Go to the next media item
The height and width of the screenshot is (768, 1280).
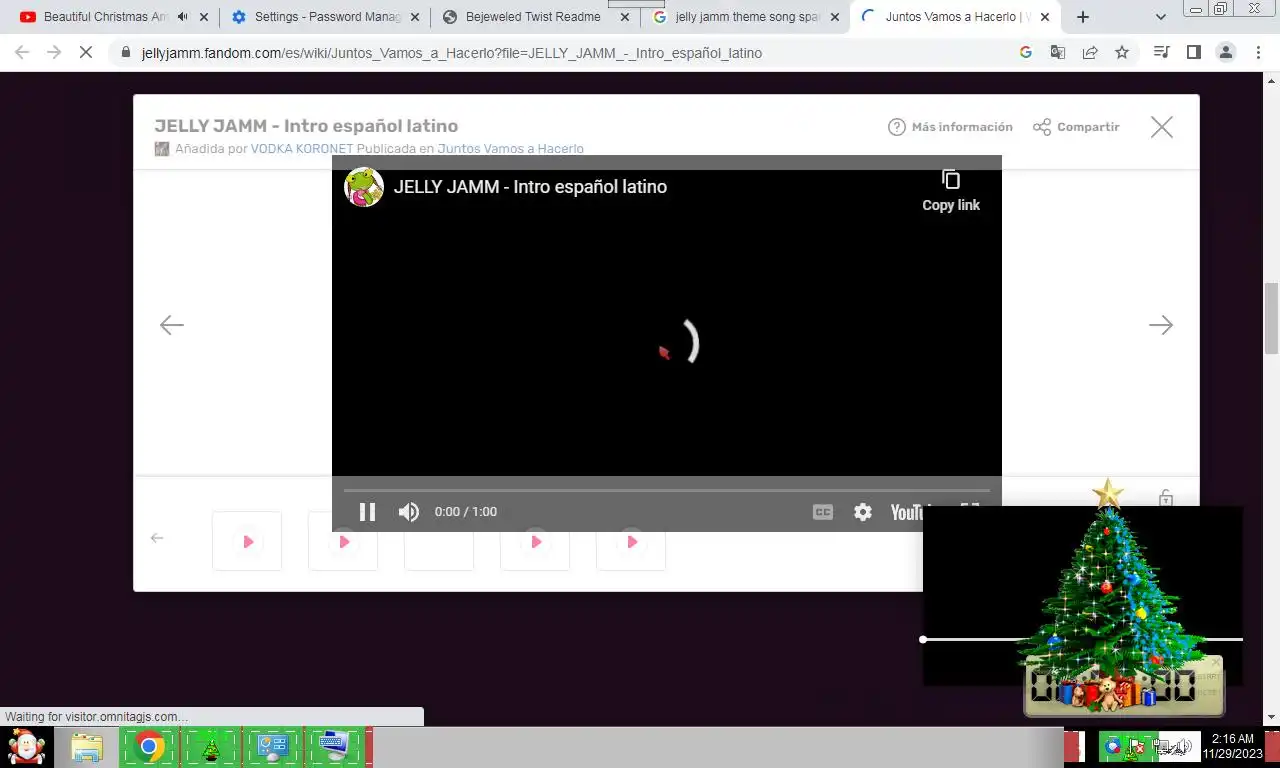[x=1160, y=325]
